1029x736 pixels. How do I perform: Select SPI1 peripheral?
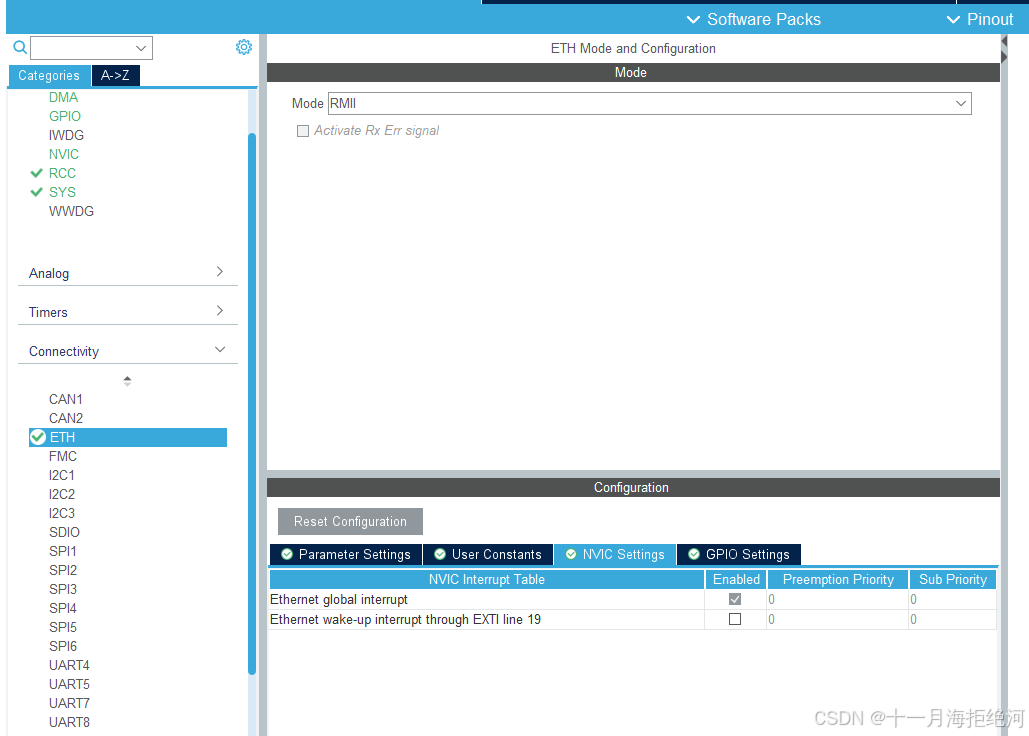click(x=63, y=551)
